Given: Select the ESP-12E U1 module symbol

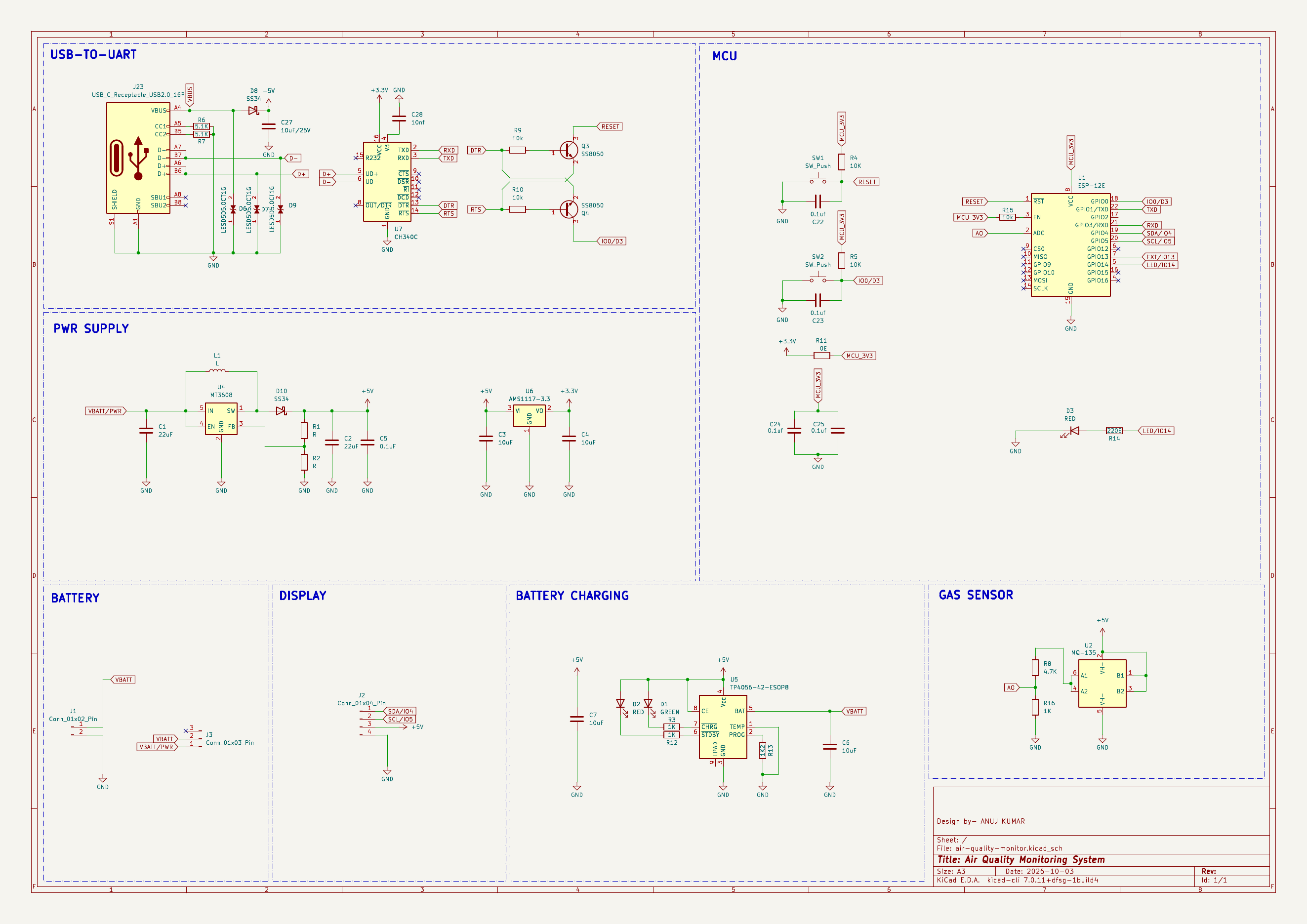Looking at the screenshot, I should 1070,244.
